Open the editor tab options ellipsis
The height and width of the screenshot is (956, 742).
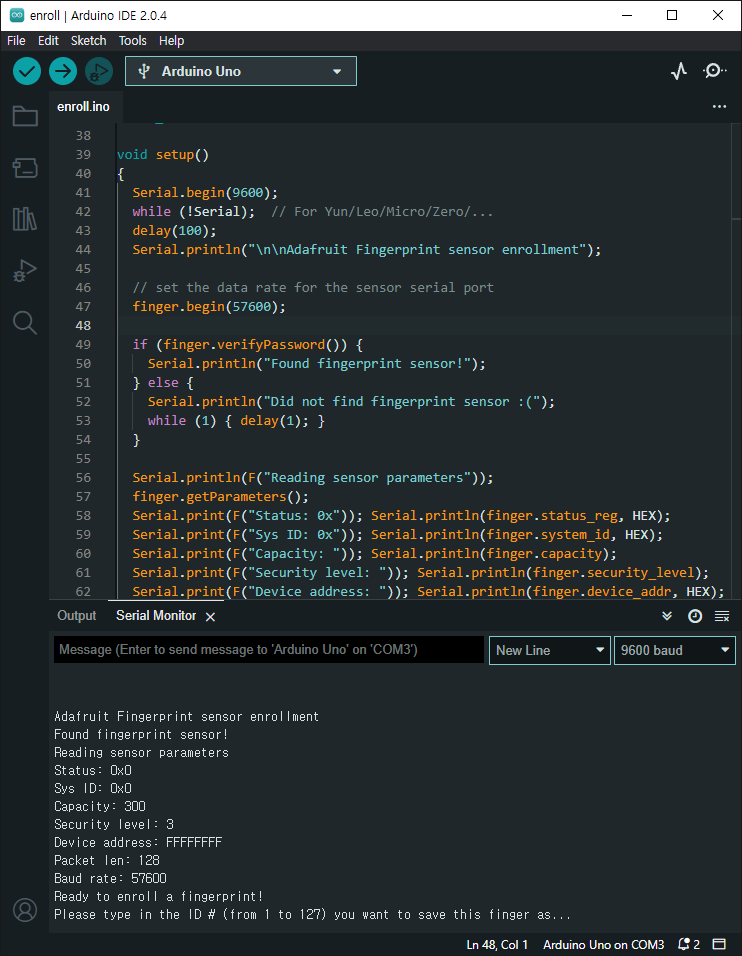point(719,106)
